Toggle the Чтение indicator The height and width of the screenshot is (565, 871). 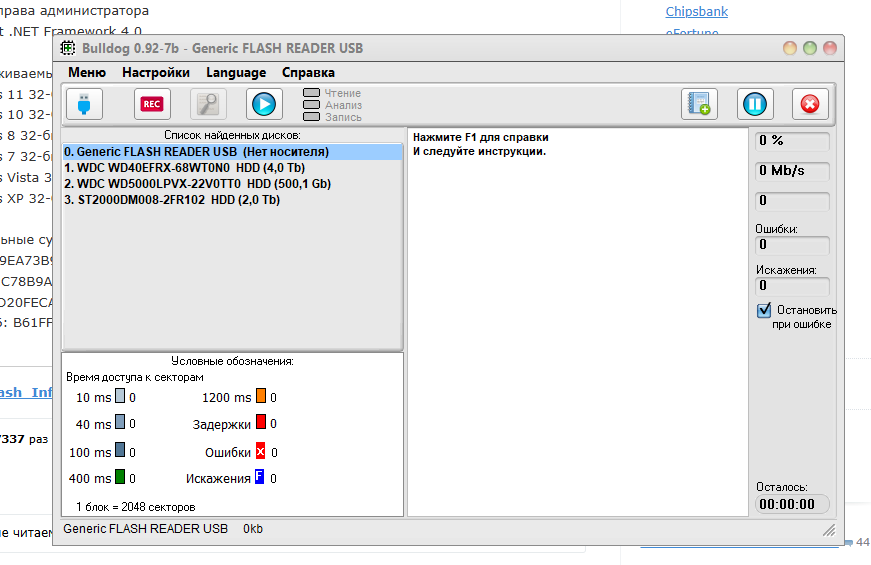(x=311, y=92)
